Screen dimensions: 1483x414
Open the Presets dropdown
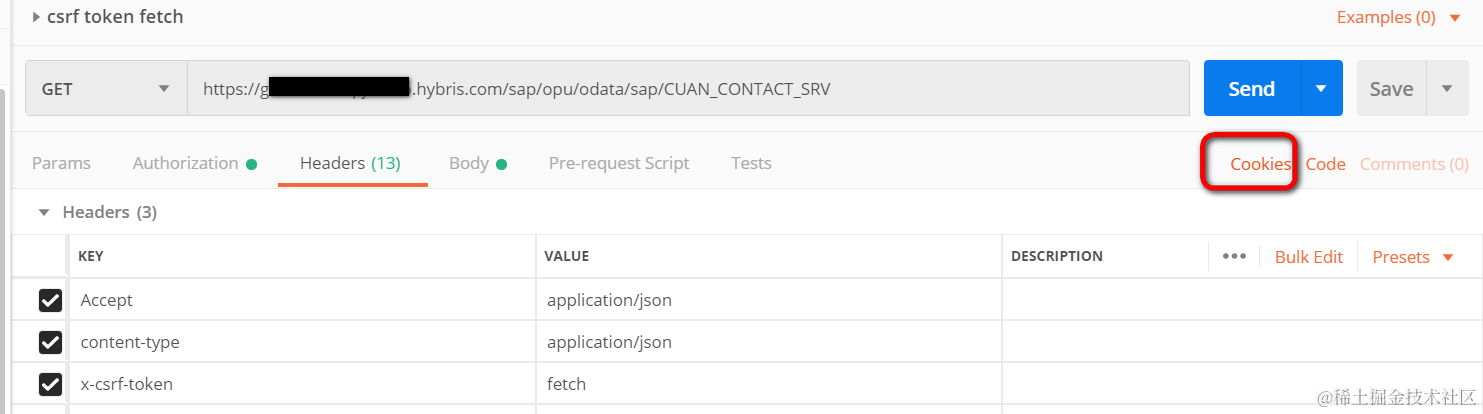[1412, 257]
